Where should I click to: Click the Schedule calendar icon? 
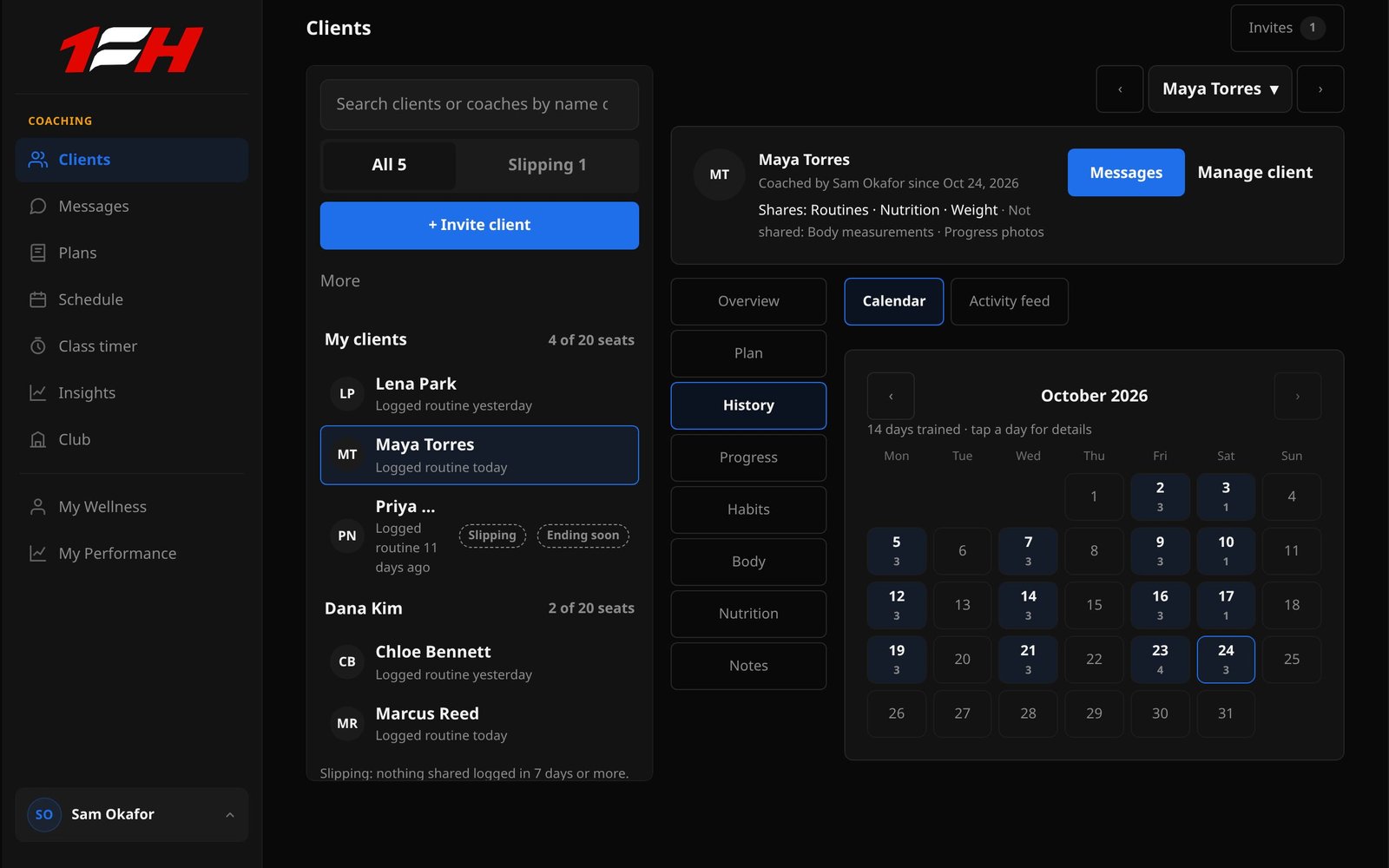pos(38,299)
